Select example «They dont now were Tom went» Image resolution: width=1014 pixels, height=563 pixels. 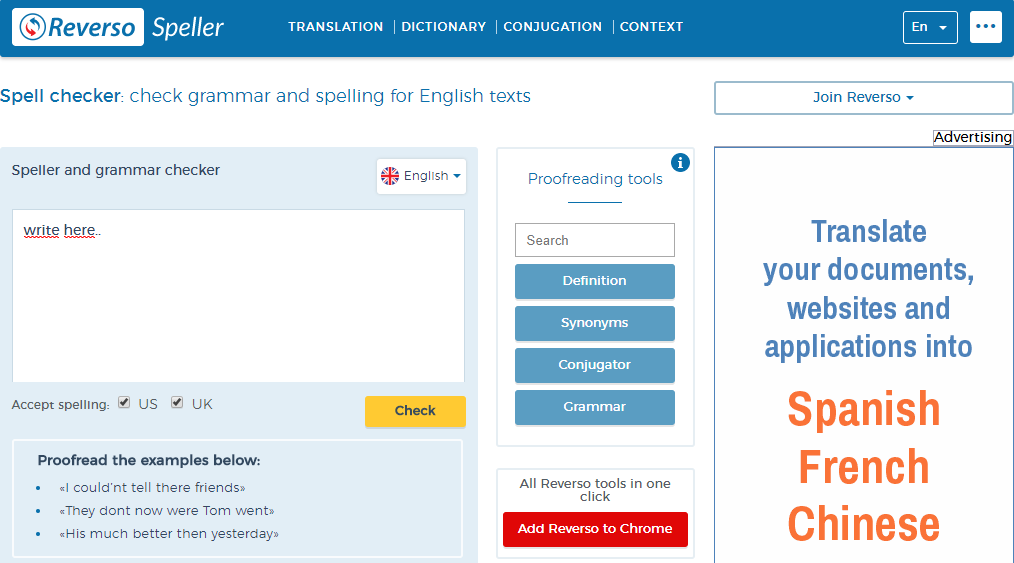(167, 511)
